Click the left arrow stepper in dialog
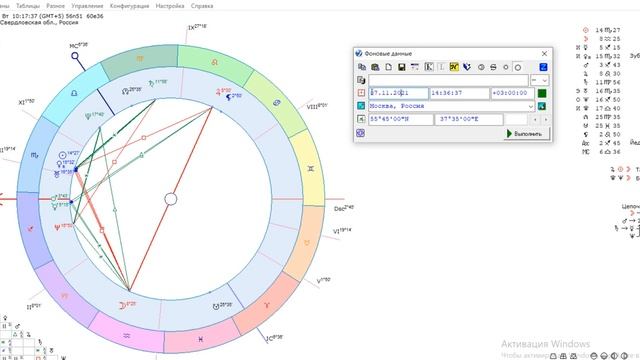The width and height of the screenshot is (640, 360). [x=535, y=120]
